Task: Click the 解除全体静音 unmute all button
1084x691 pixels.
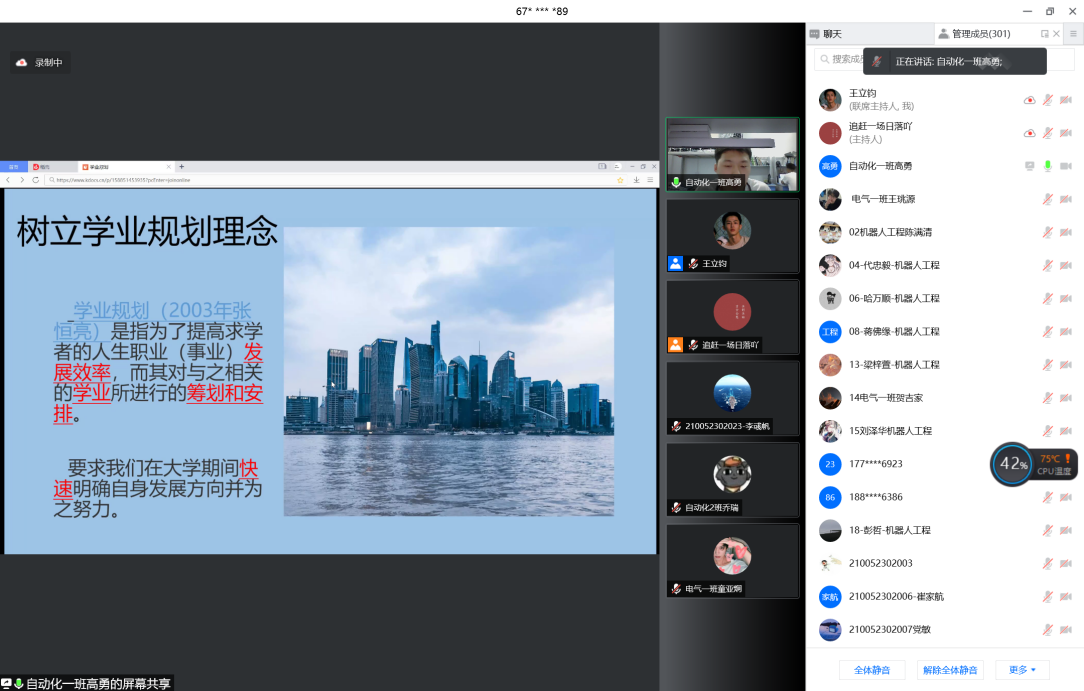Action: (x=950, y=670)
